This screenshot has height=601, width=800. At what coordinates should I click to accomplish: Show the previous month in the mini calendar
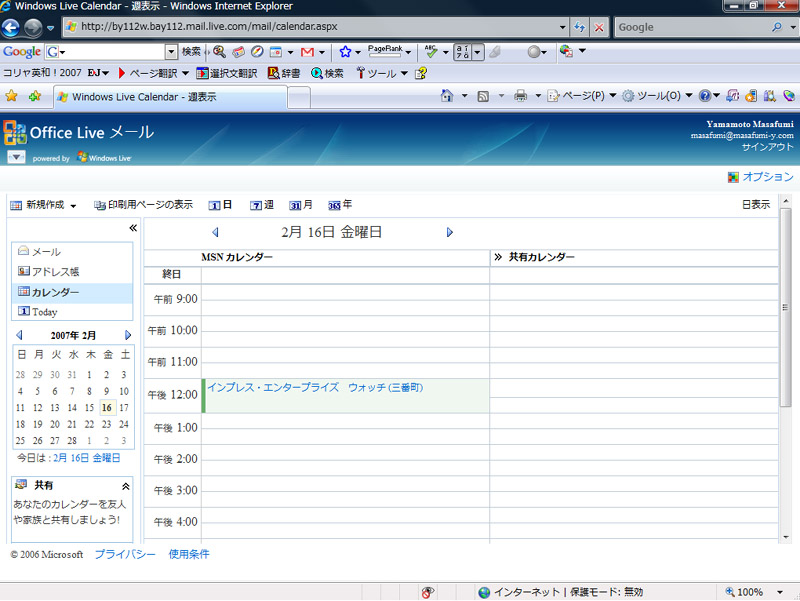[x=19, y=335]
